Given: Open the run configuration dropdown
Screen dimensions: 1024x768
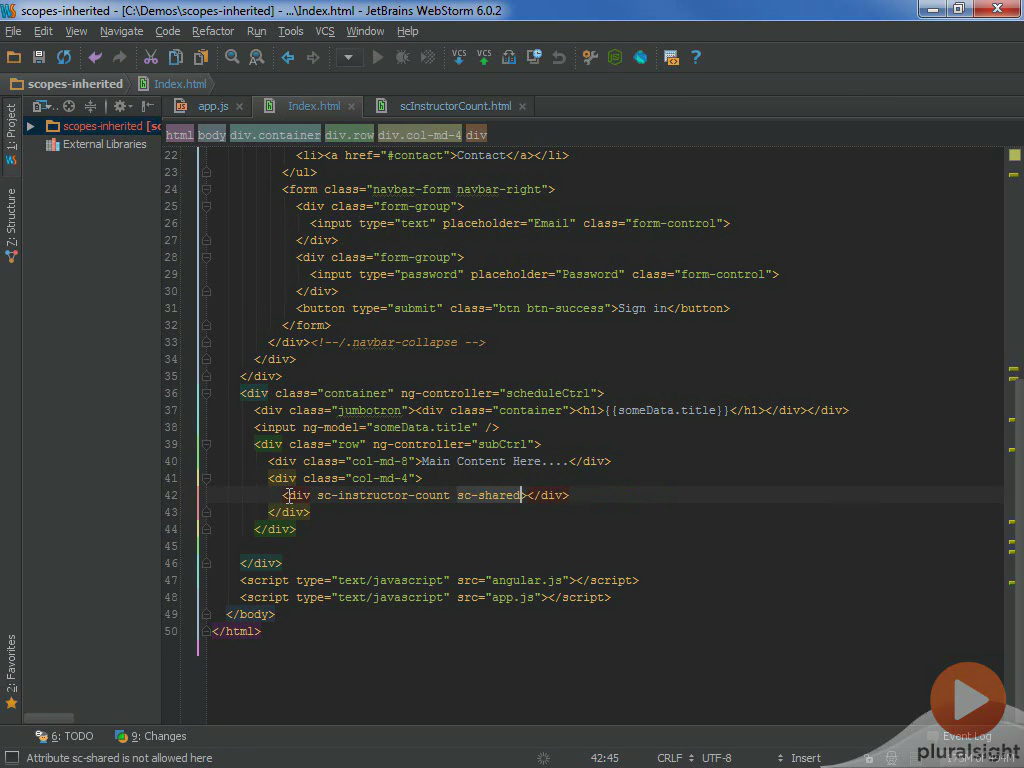Looking at the screenshot, I should coord(349,57).
